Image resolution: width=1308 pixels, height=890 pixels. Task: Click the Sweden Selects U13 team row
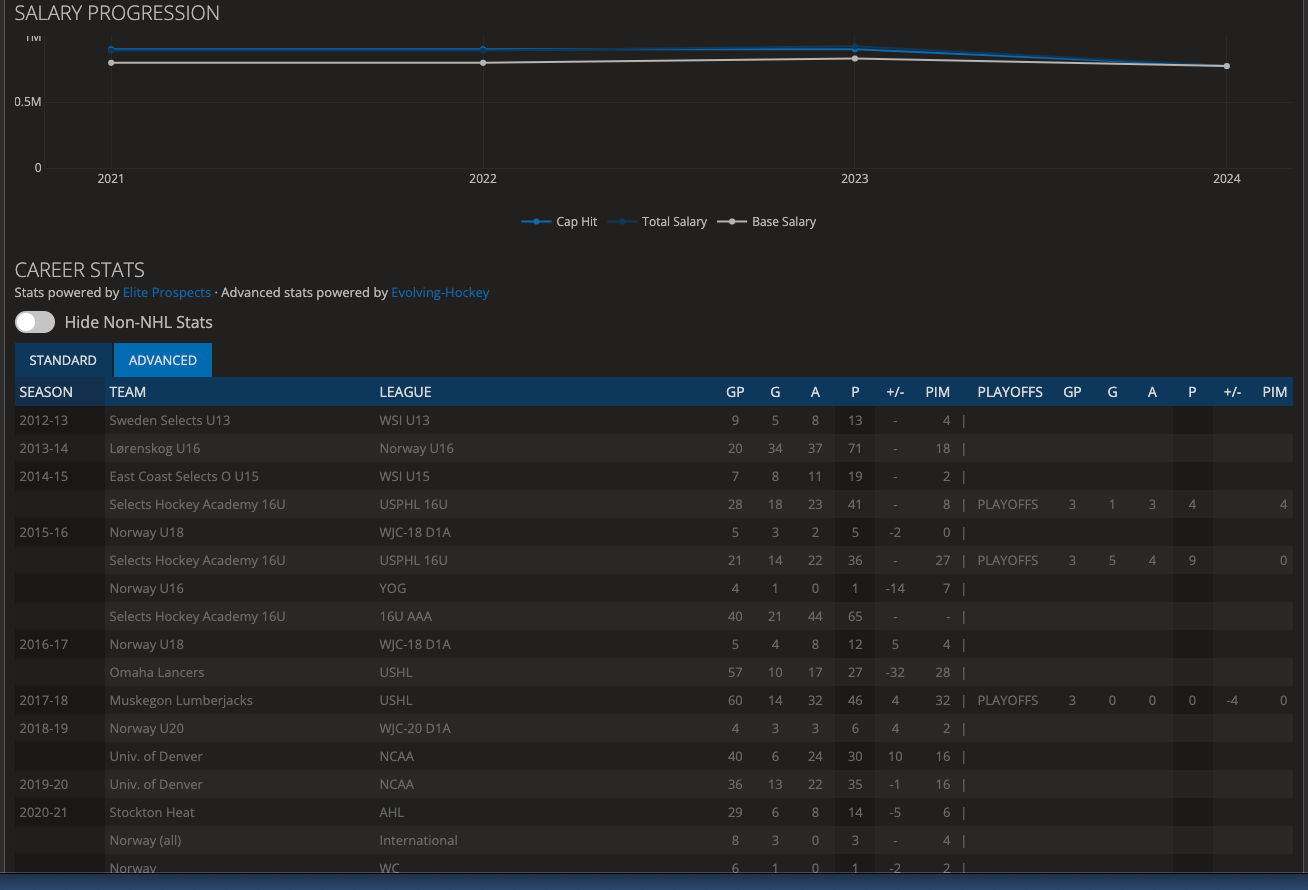point(654,420)
